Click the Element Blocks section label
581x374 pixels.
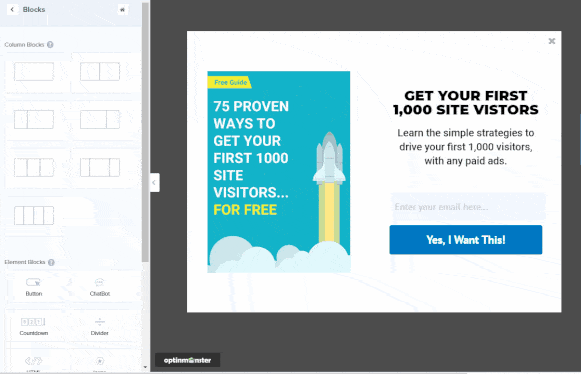pyautogui.click(x=25, y=262)
